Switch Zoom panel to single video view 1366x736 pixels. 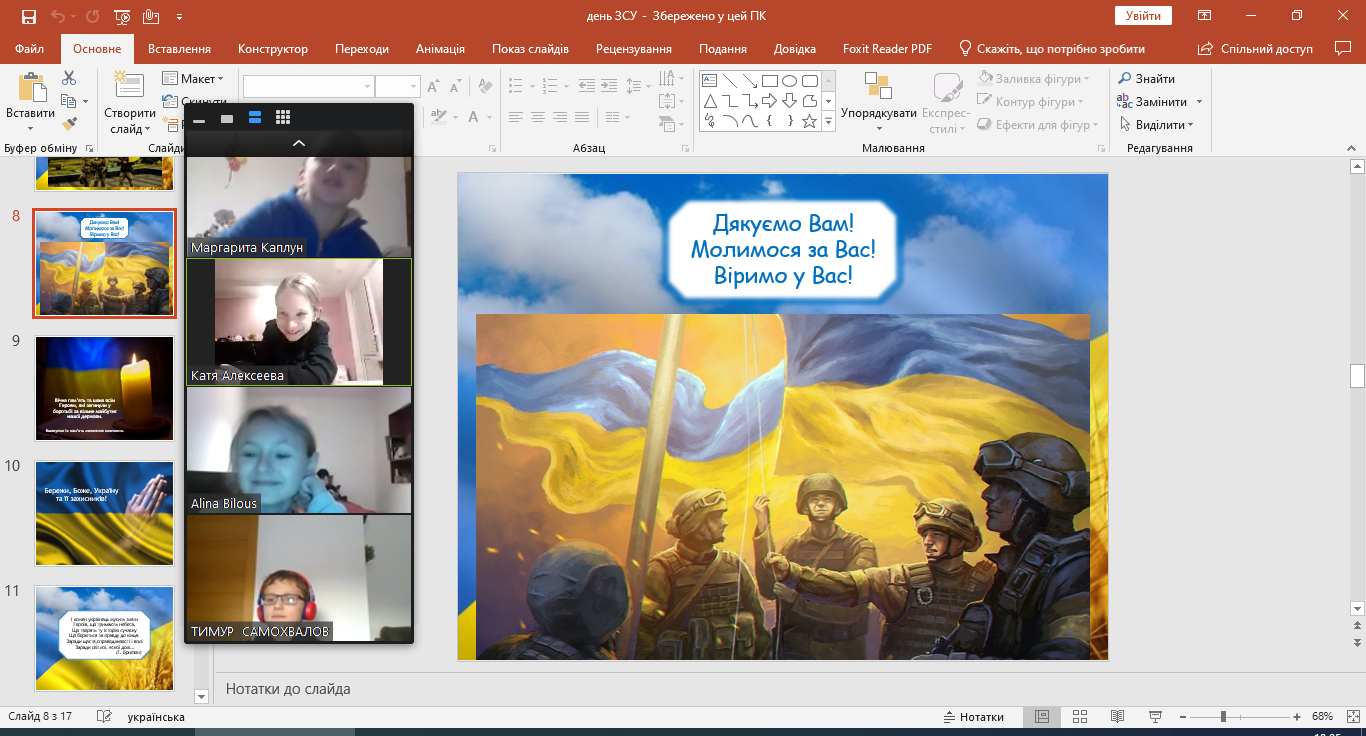coord(227,118)
